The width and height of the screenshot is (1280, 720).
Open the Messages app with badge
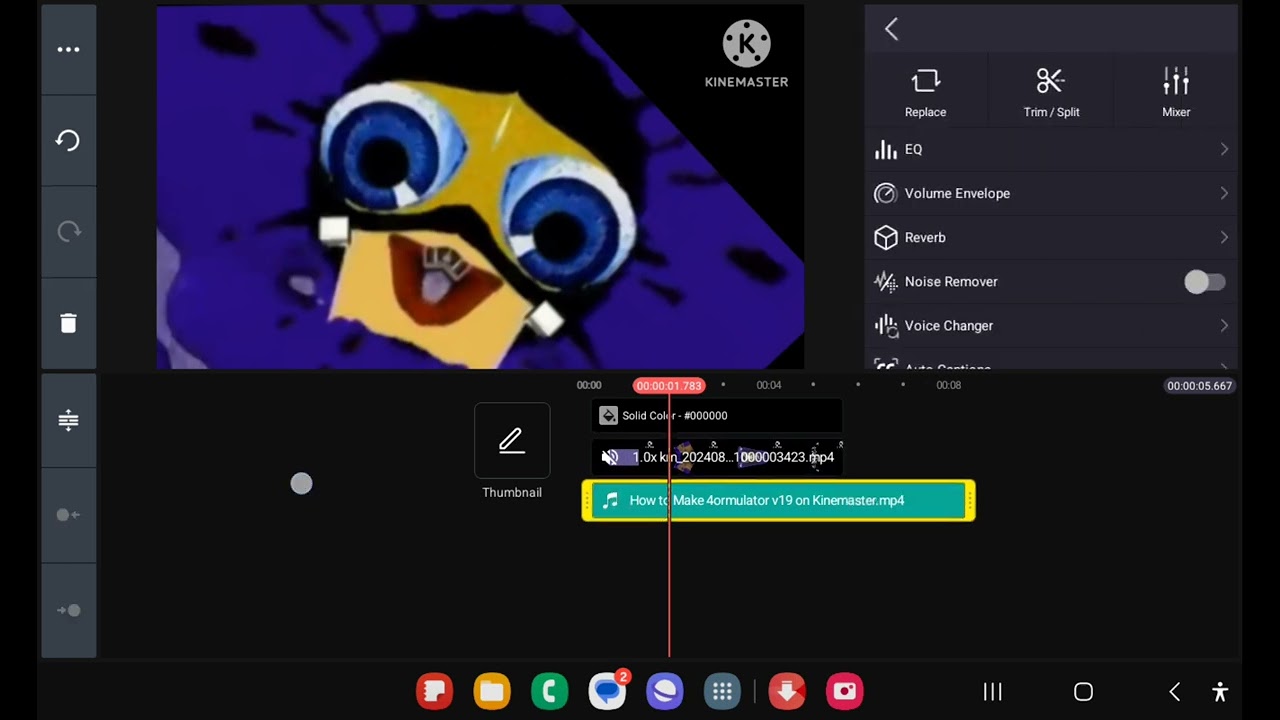tap(607, 691)
